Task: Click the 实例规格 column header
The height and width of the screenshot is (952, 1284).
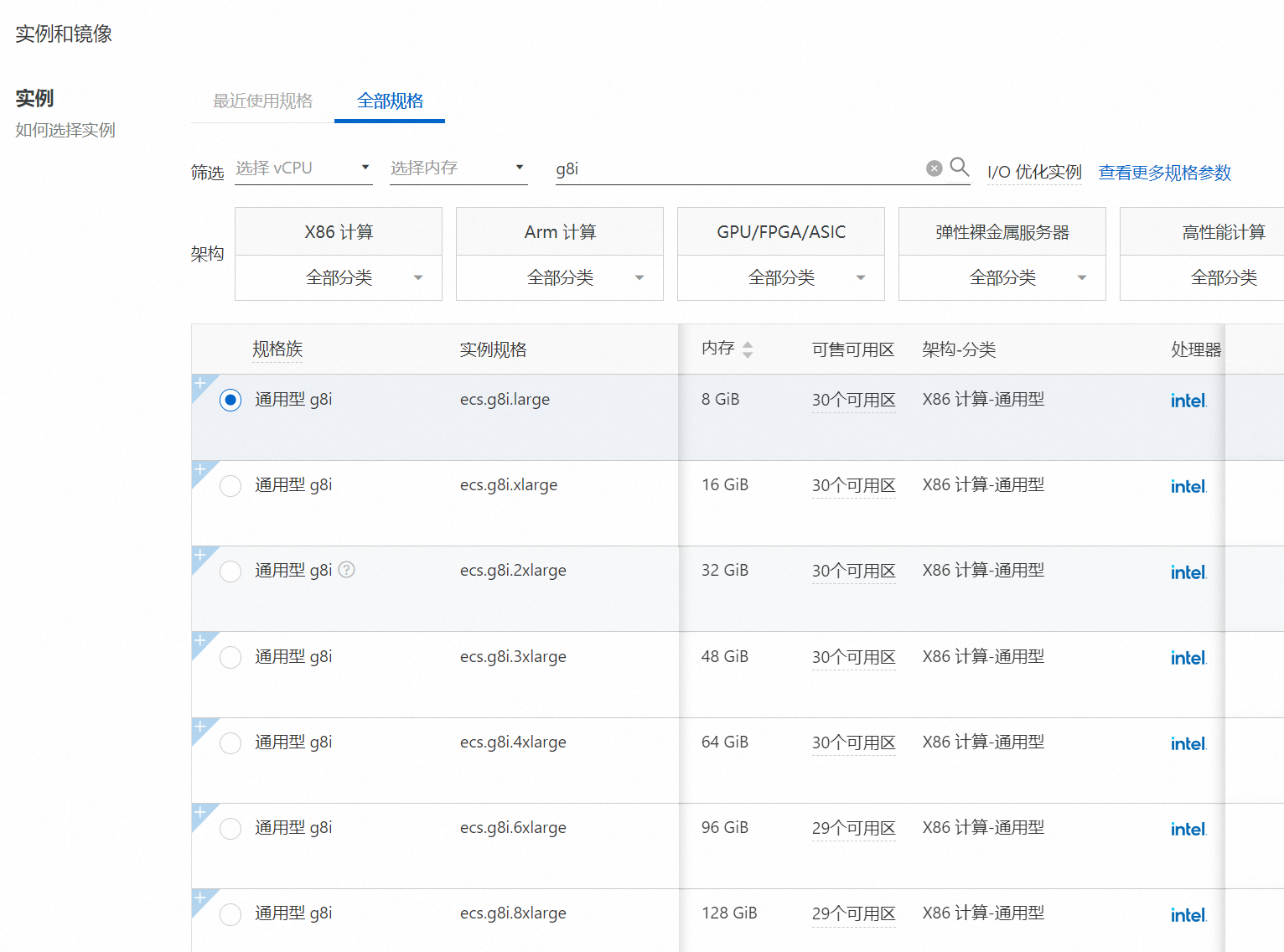Action: click(493, 349)
